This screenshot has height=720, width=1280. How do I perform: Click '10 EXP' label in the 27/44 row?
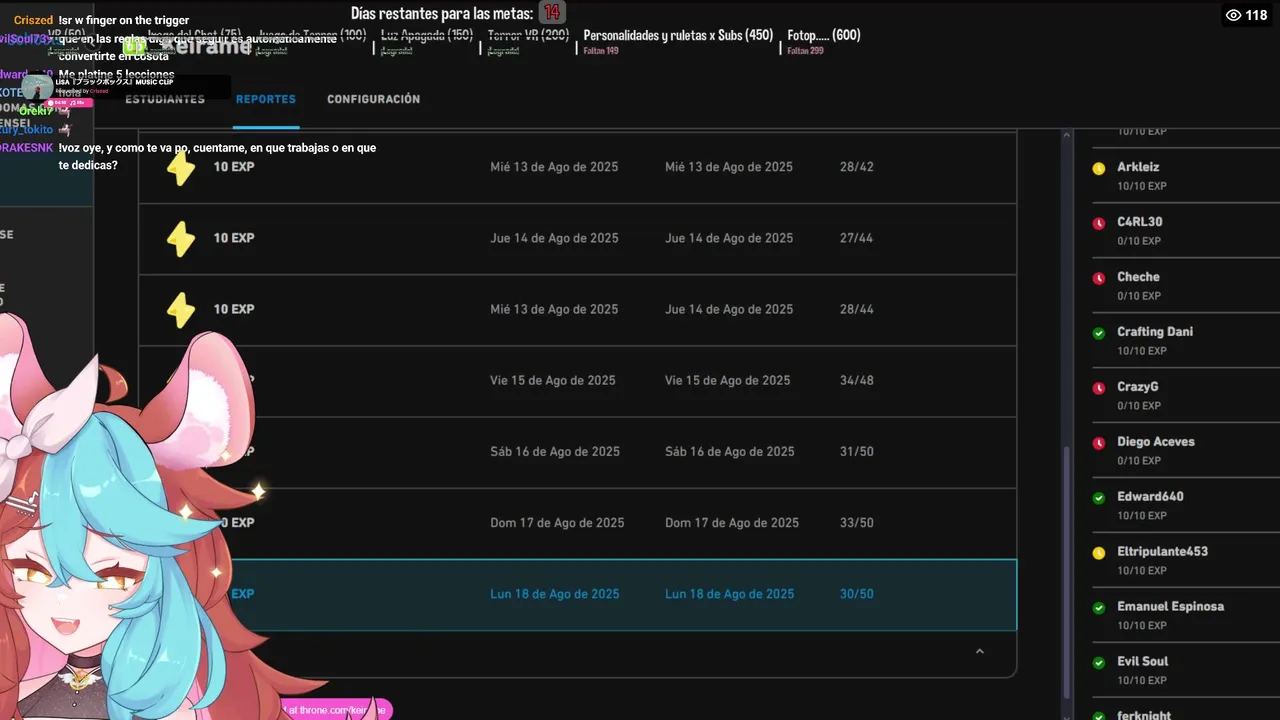tap(234, 238)
